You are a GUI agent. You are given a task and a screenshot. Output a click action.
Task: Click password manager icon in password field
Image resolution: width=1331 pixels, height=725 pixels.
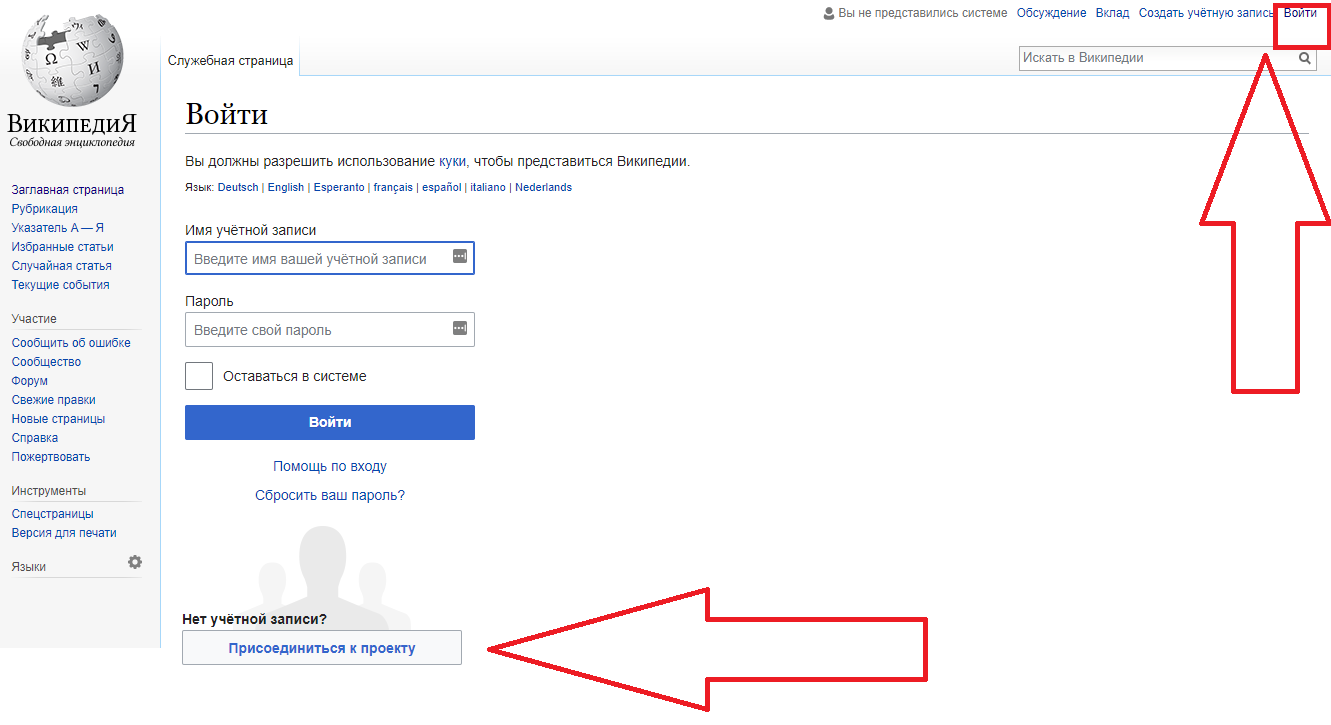(x=459, y=328)
